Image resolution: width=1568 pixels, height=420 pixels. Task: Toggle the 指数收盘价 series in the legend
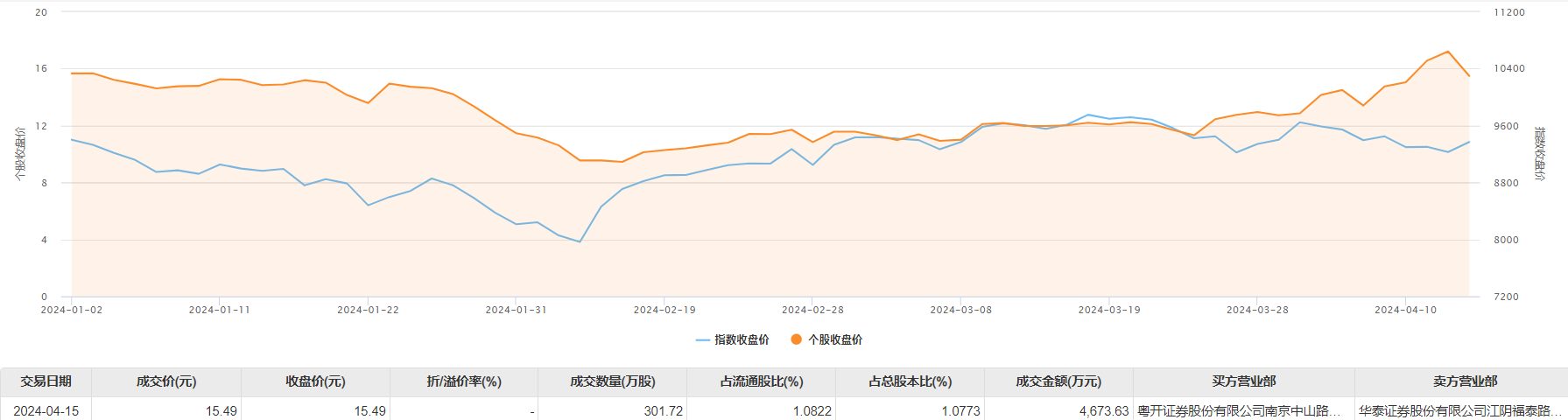click(733, 339)
